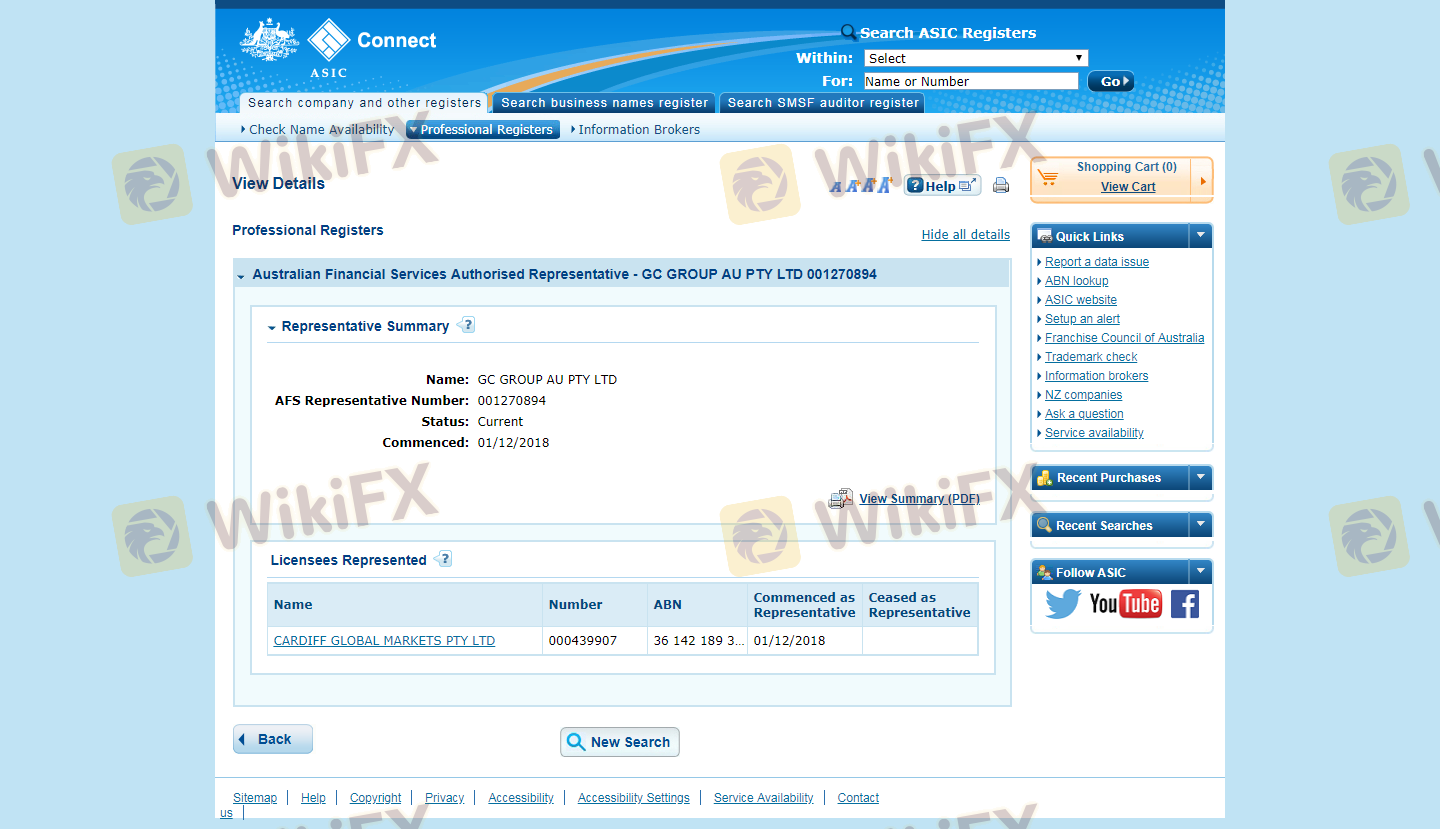
Task: Expand the Recent Purchases panel
Action: [1200, 478]
